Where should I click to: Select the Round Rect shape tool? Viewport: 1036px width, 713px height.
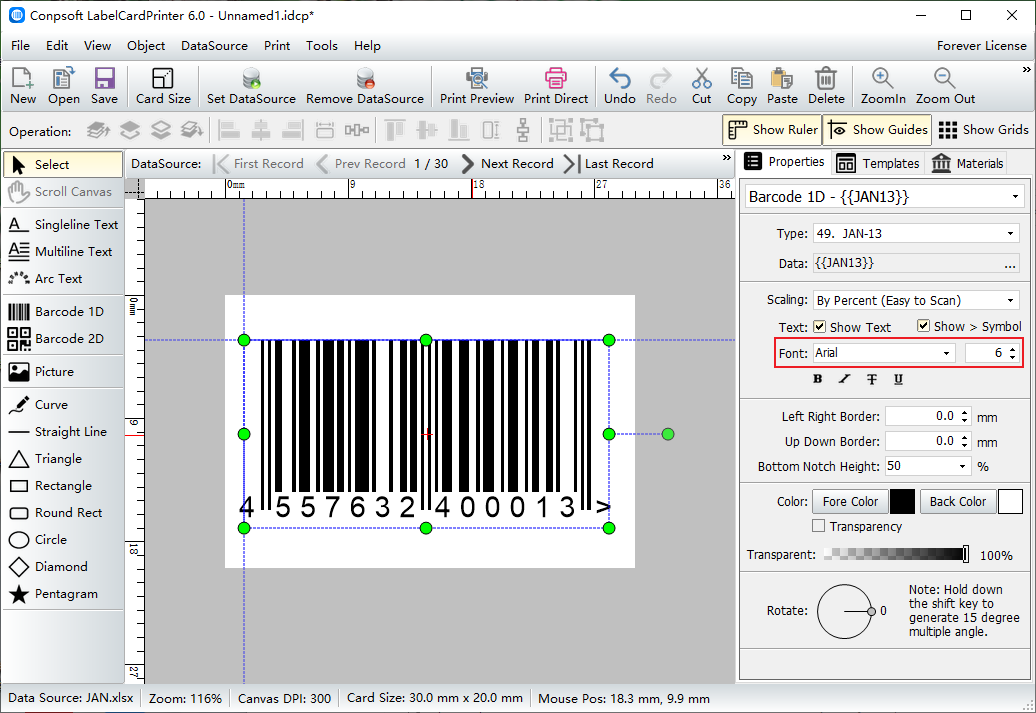tap(63, 513)
